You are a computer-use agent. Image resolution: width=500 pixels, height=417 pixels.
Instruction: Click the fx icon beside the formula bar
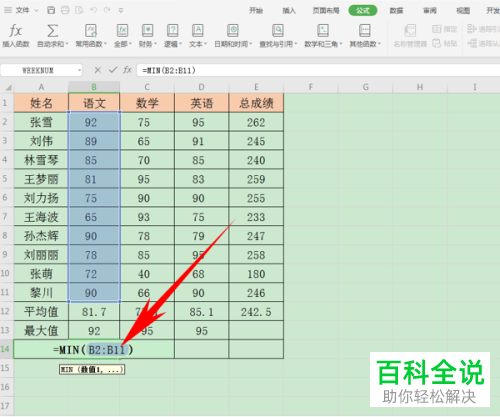coord(127,70)
